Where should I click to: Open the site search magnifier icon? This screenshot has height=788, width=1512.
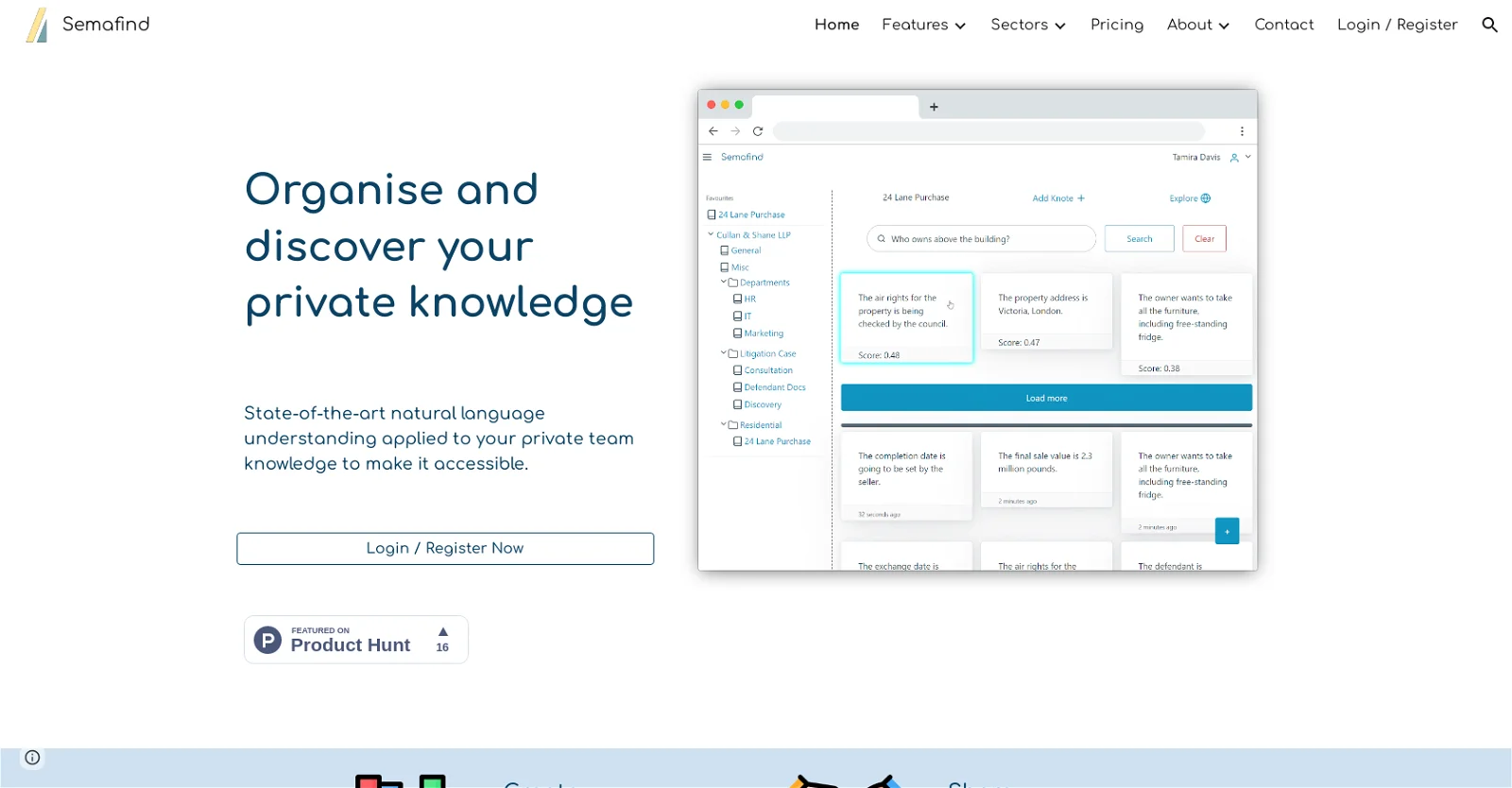click(x=1489, y=25)
